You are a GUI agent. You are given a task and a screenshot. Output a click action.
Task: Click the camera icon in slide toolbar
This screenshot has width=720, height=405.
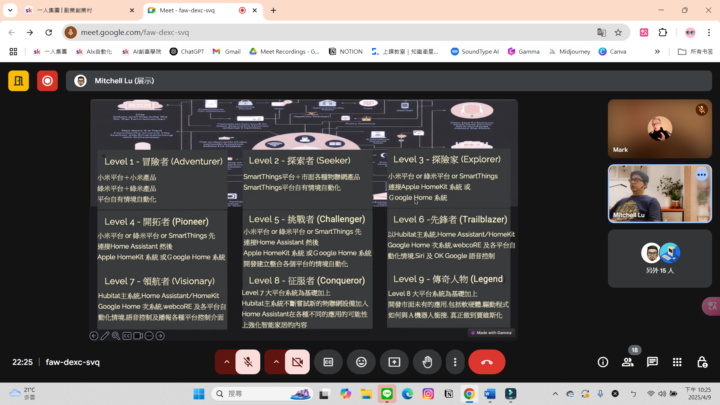tap(138, 336)
